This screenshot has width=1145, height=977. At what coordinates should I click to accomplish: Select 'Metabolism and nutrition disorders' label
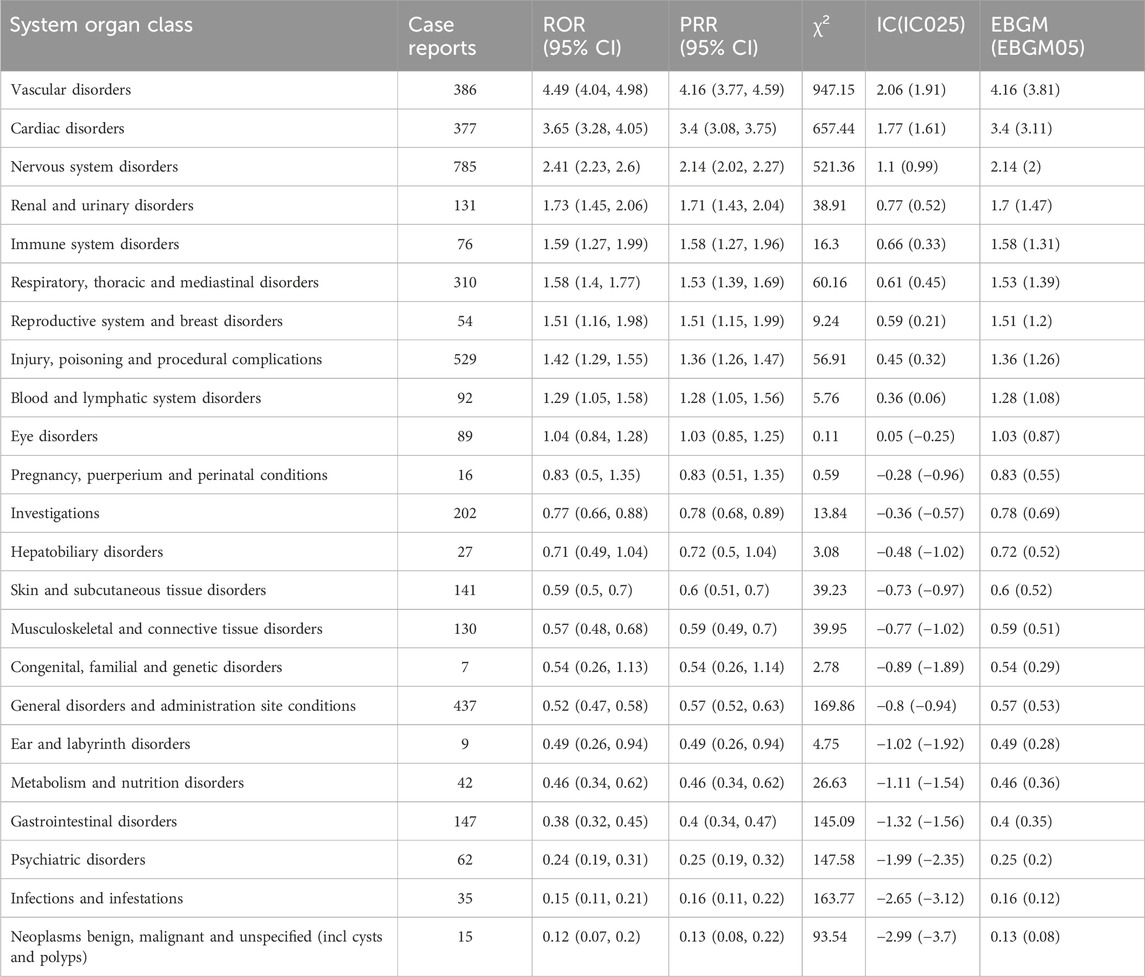click(x=127, y=783)
